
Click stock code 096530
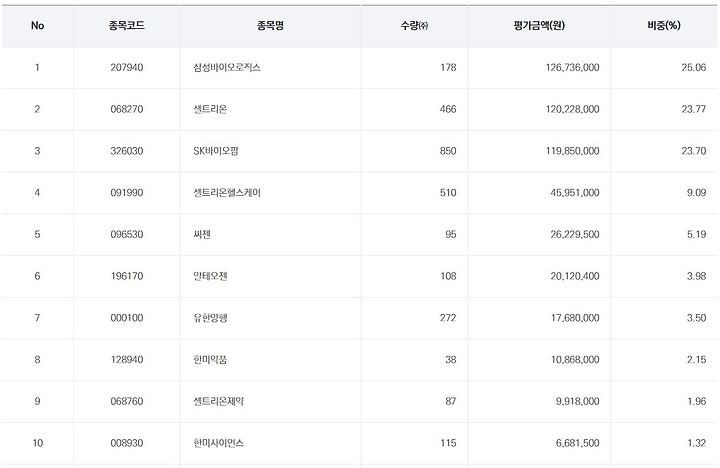coord(127,235)
